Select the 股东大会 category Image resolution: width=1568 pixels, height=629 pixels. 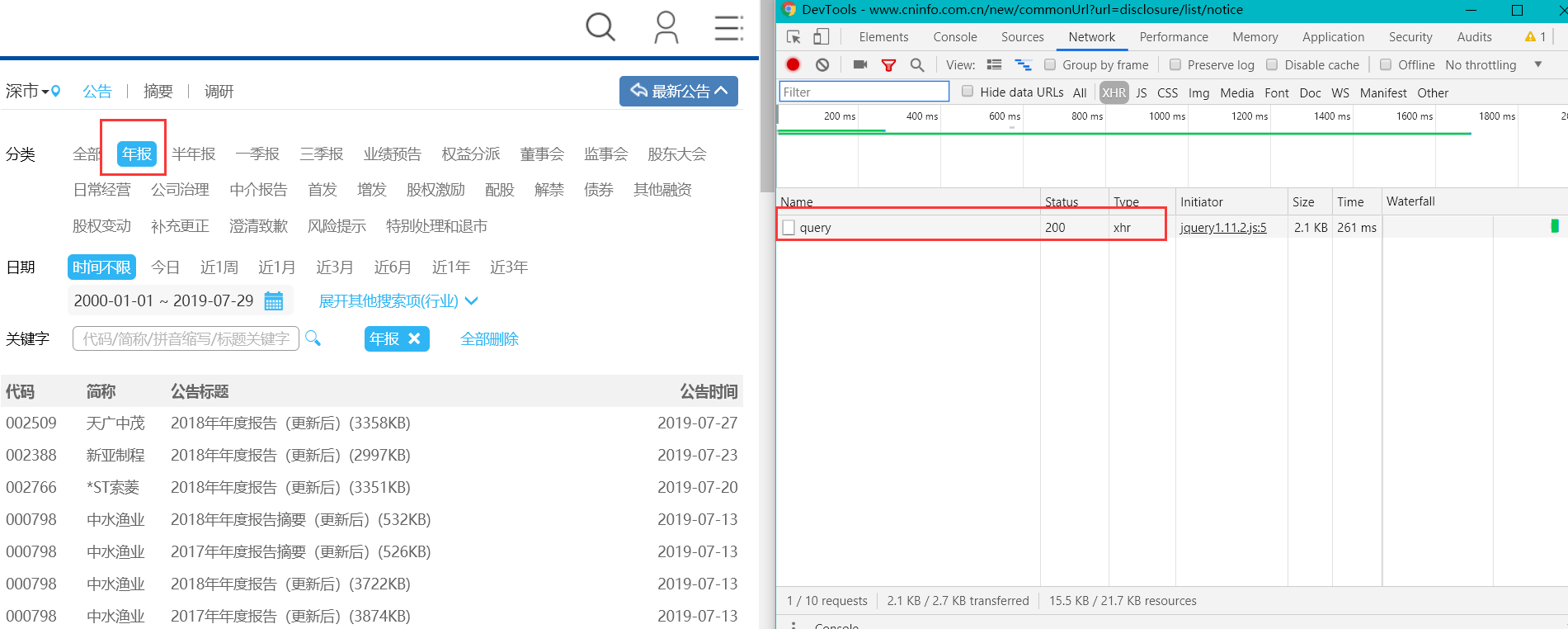pos(677,154)
